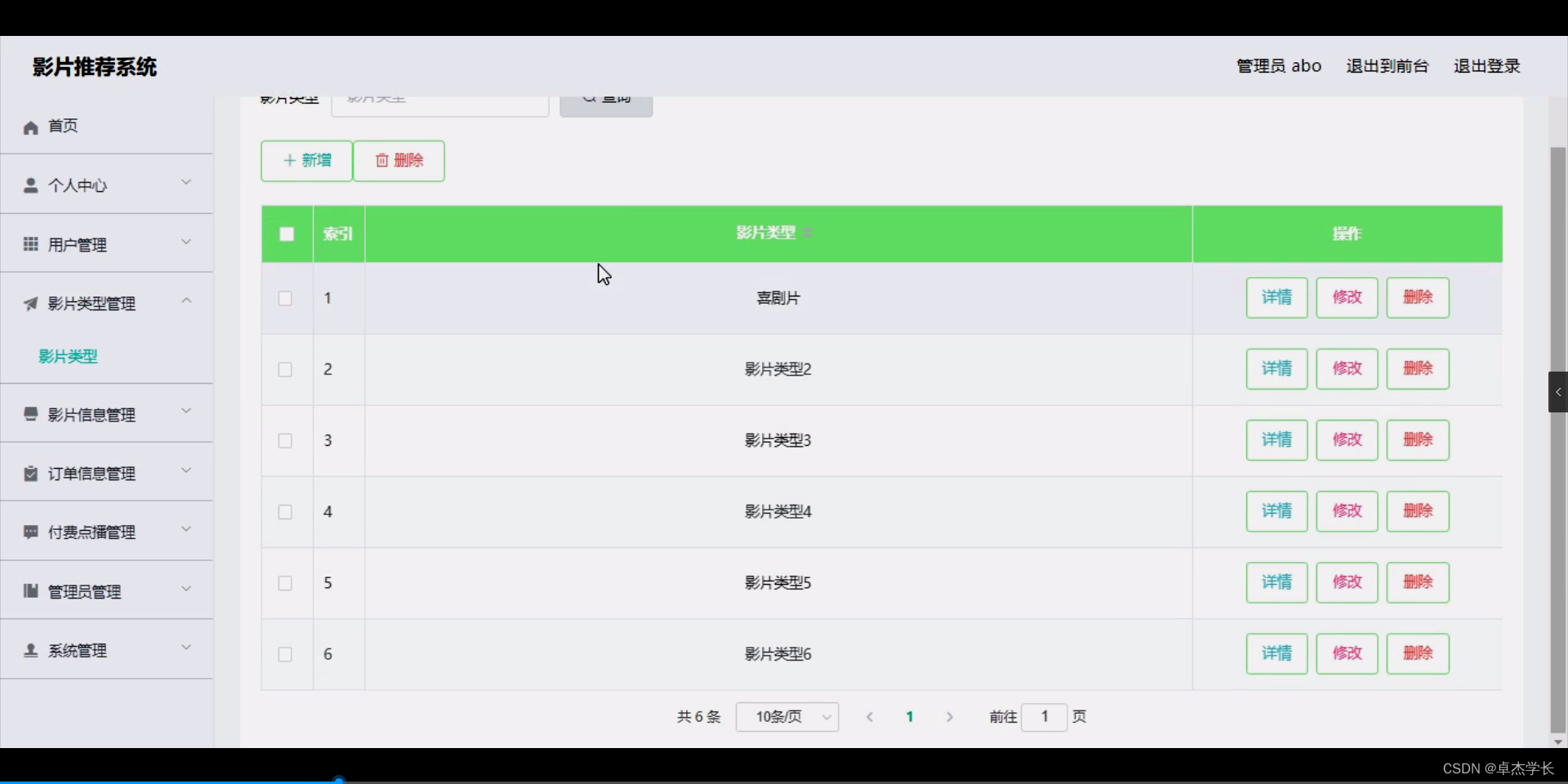Collapse the 影片类型管理 submenu

pyautogui.click(x=186, y=301)
